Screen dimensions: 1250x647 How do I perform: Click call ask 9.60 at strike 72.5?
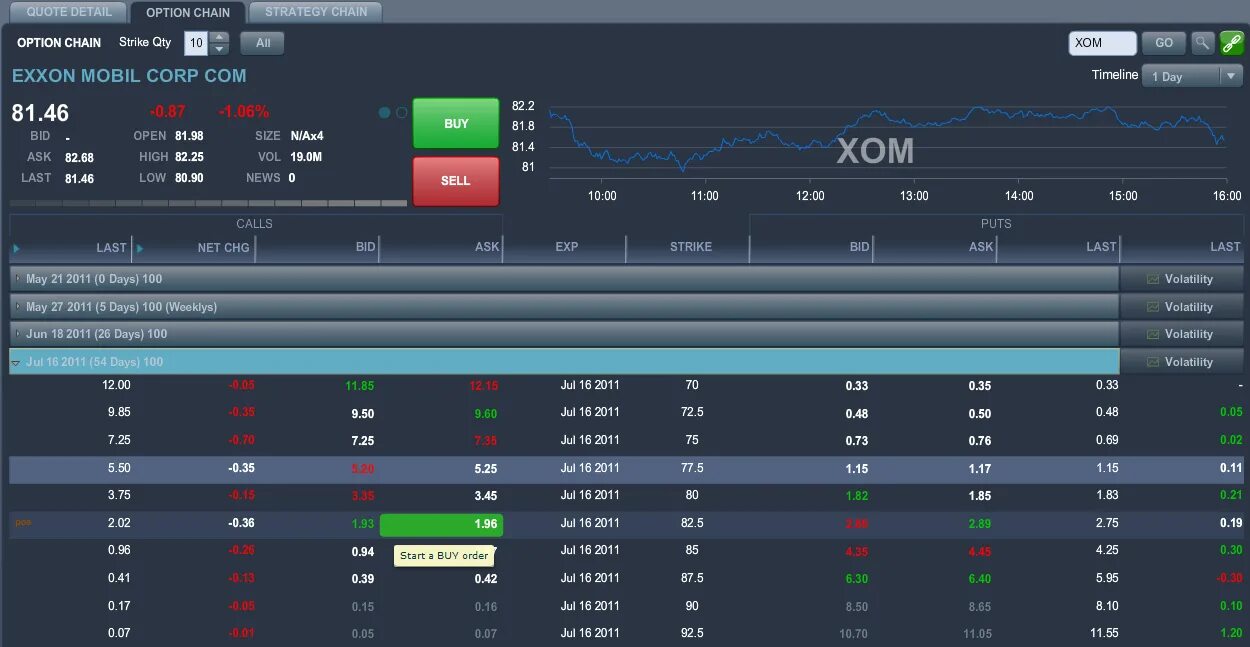pos(486,414)
